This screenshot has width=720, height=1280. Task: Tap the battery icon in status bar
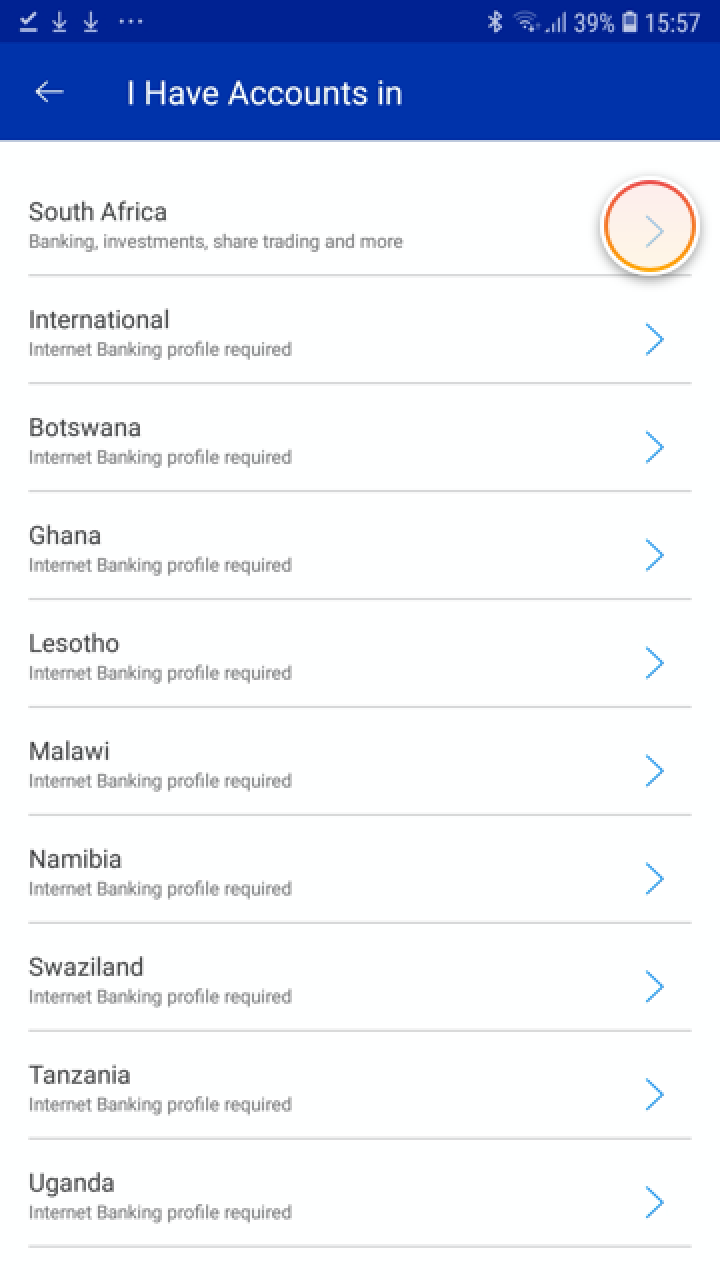(x=629, y=22)
